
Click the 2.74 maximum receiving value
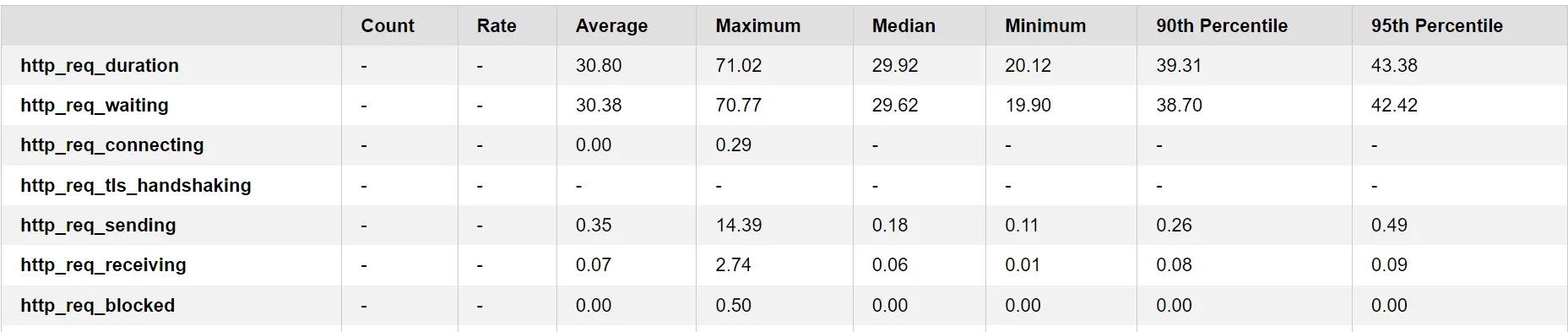733,265
